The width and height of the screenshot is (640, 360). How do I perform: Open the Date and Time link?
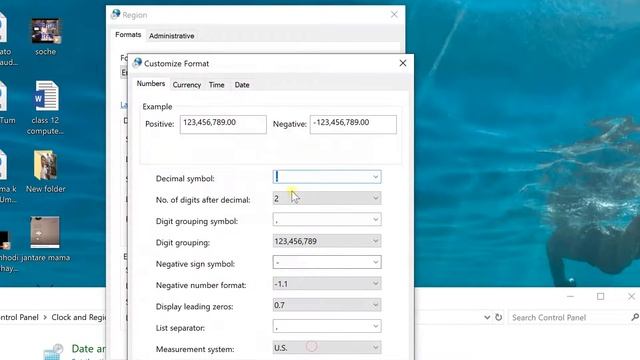[x=89, y=349]
